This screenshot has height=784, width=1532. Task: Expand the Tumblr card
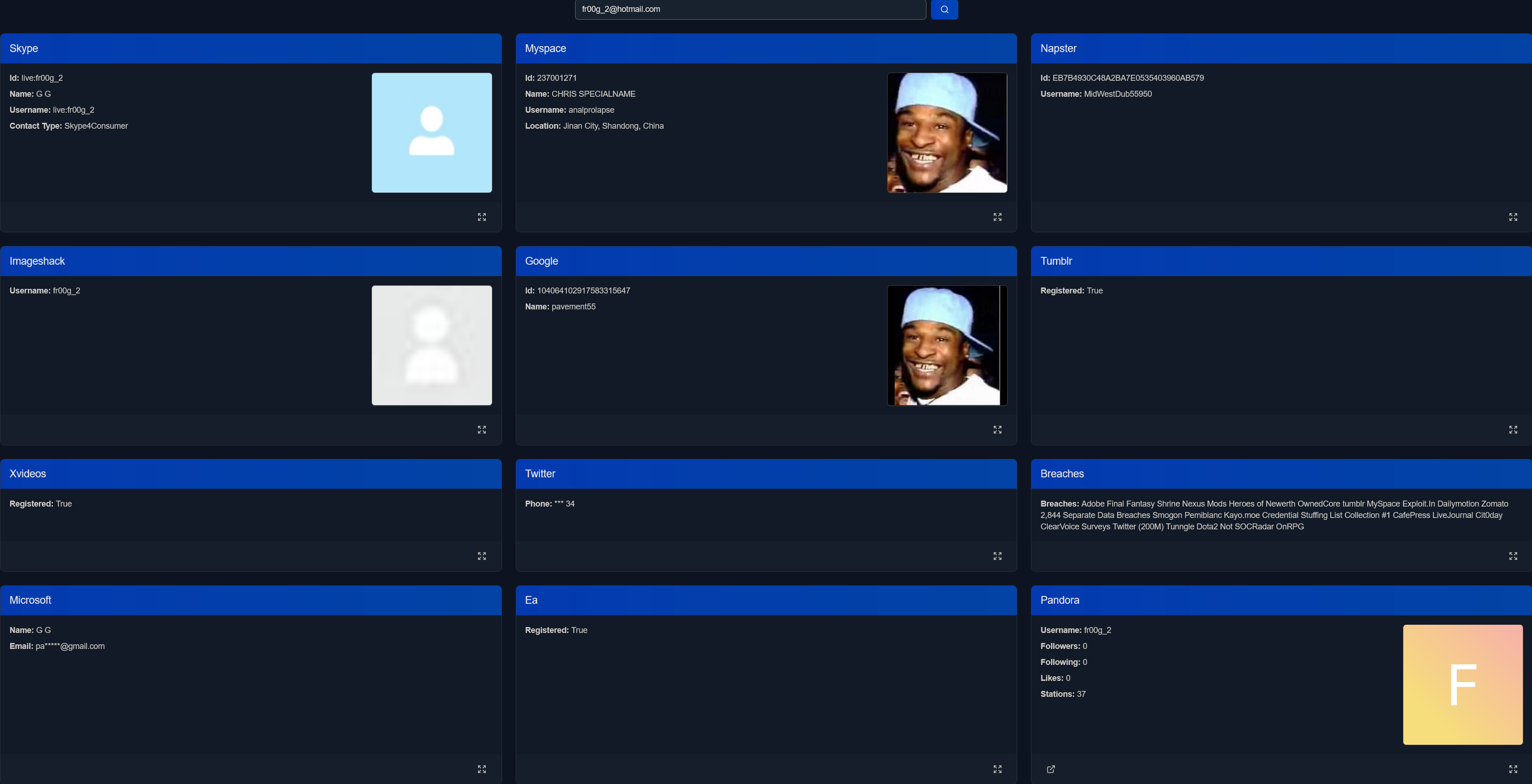[x=1513, y=429]
